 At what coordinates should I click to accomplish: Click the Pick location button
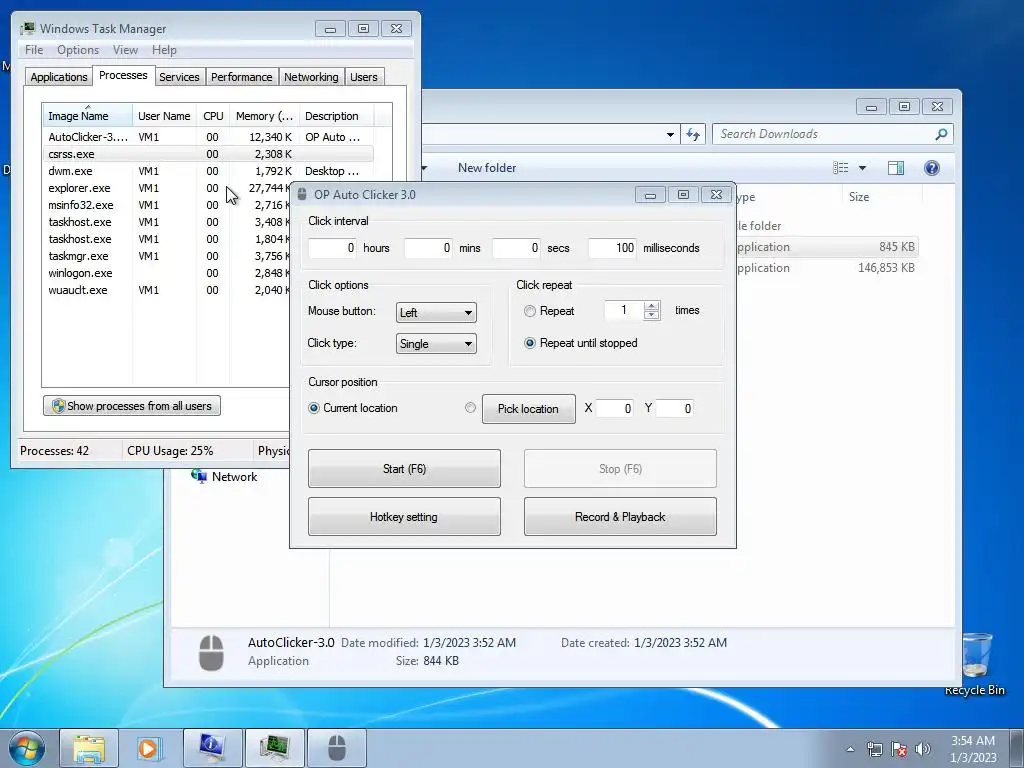528,409
